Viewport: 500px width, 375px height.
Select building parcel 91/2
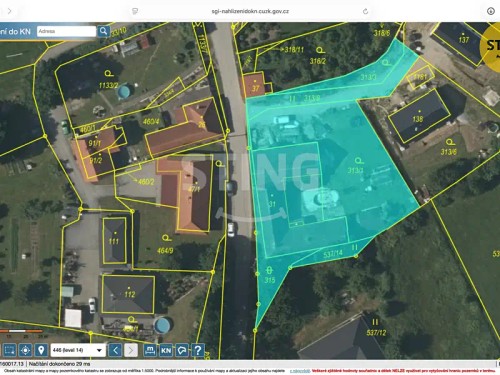click(x=96, y=160)
